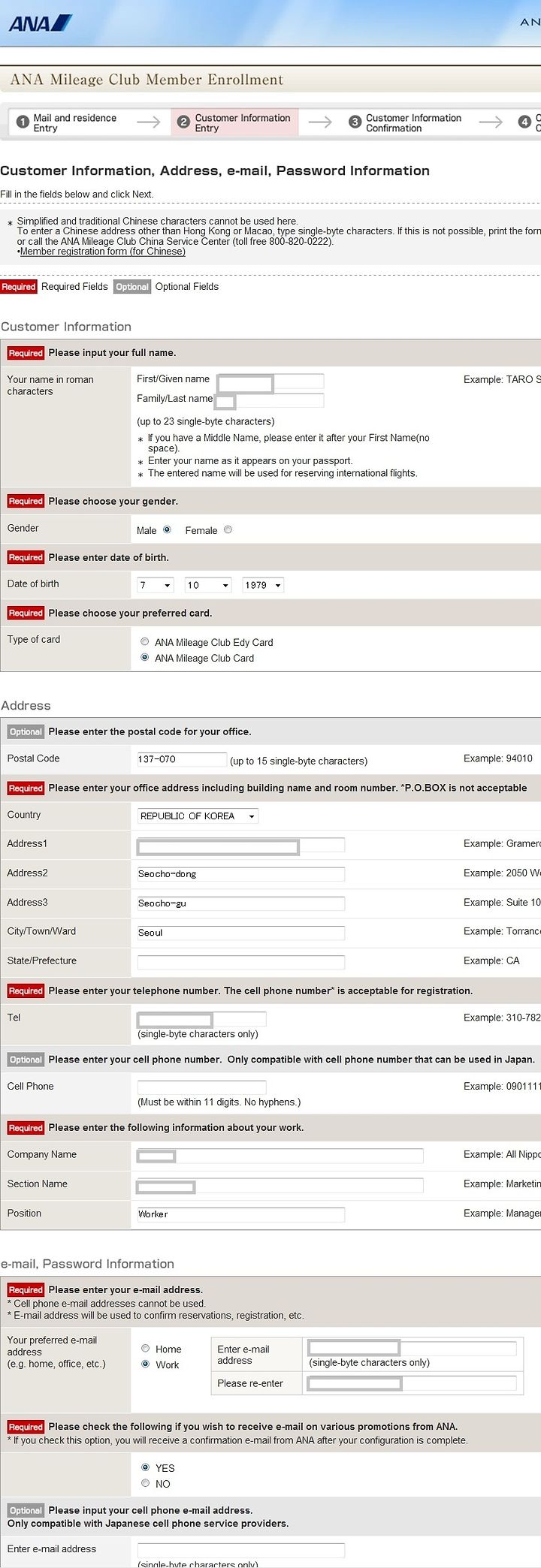Click the Company Name field
The image size is (541, 1568).
coord(280,1156)
